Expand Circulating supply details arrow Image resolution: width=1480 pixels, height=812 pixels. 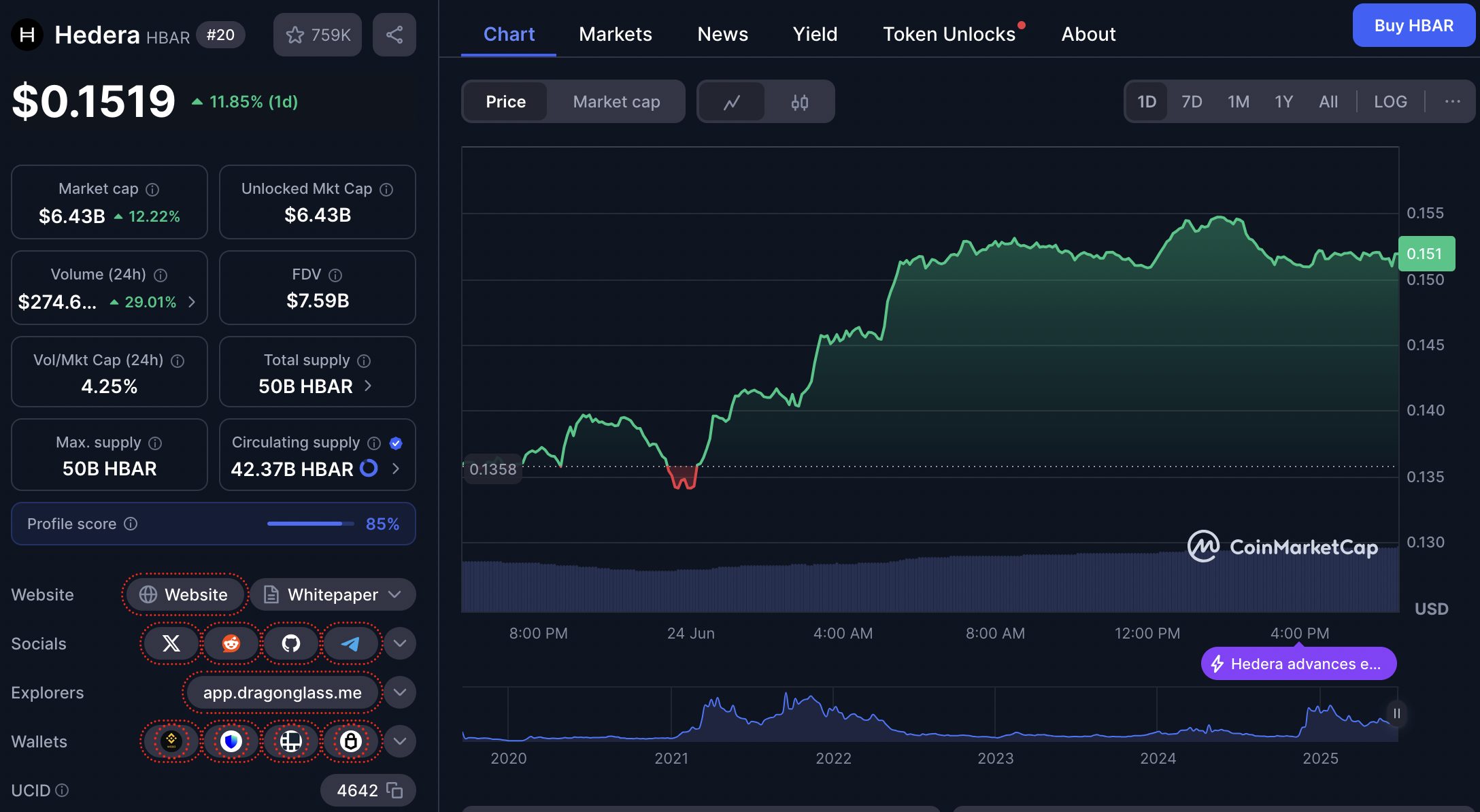coord(396,469)
